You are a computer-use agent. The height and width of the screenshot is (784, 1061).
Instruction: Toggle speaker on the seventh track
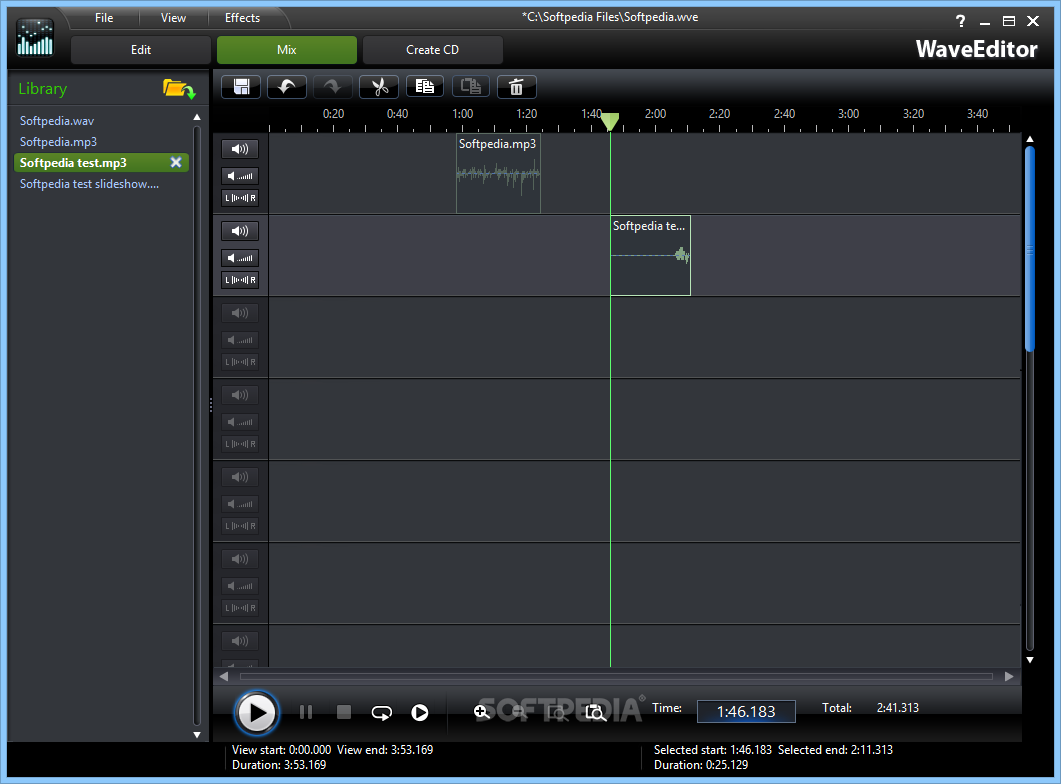tap(240, 641)
